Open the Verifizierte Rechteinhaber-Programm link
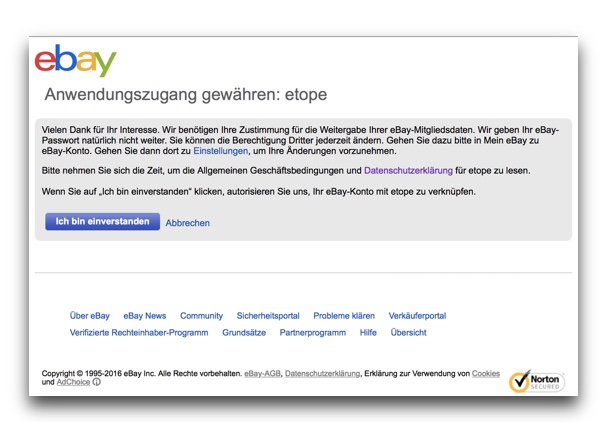The image size is (600, 422). tap(139, 332)
